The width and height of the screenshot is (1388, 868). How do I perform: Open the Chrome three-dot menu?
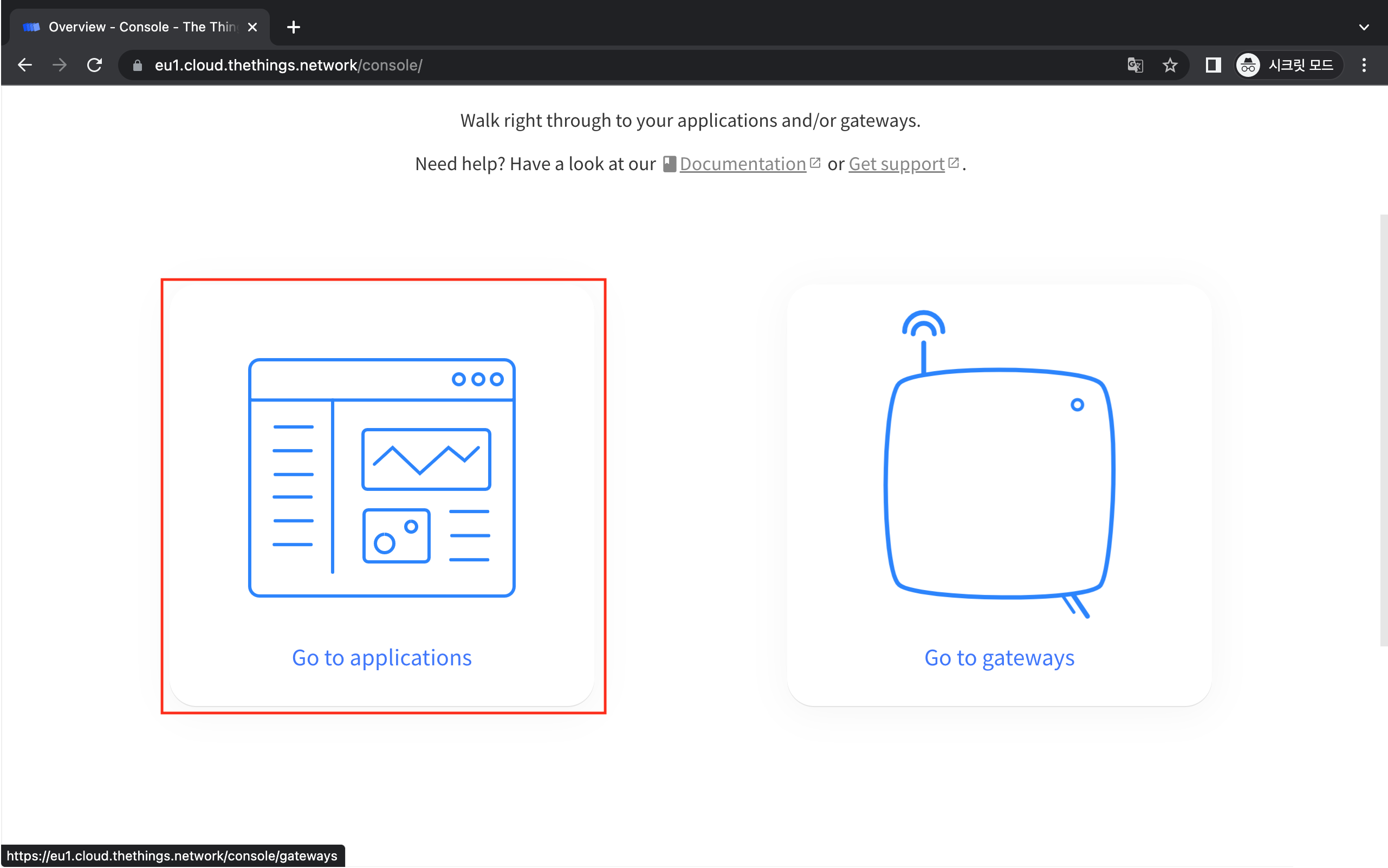tap(1365, 65)
